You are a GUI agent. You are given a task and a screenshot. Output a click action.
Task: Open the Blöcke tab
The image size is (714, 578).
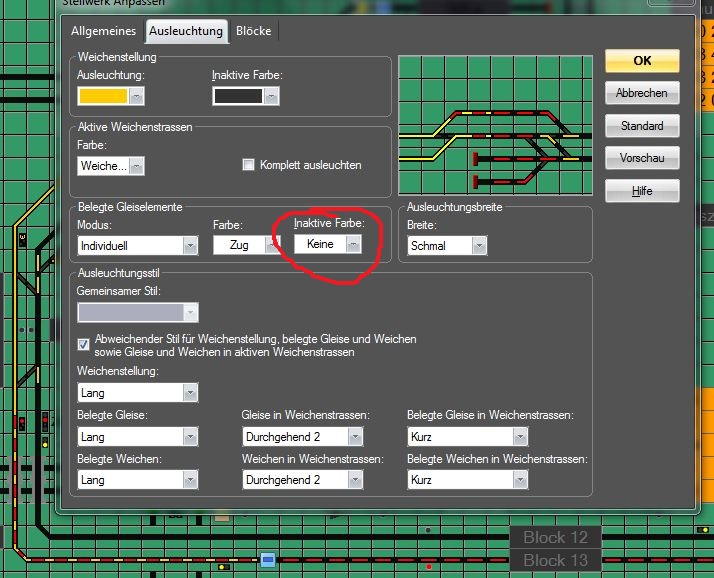click(x=253, y=32)
